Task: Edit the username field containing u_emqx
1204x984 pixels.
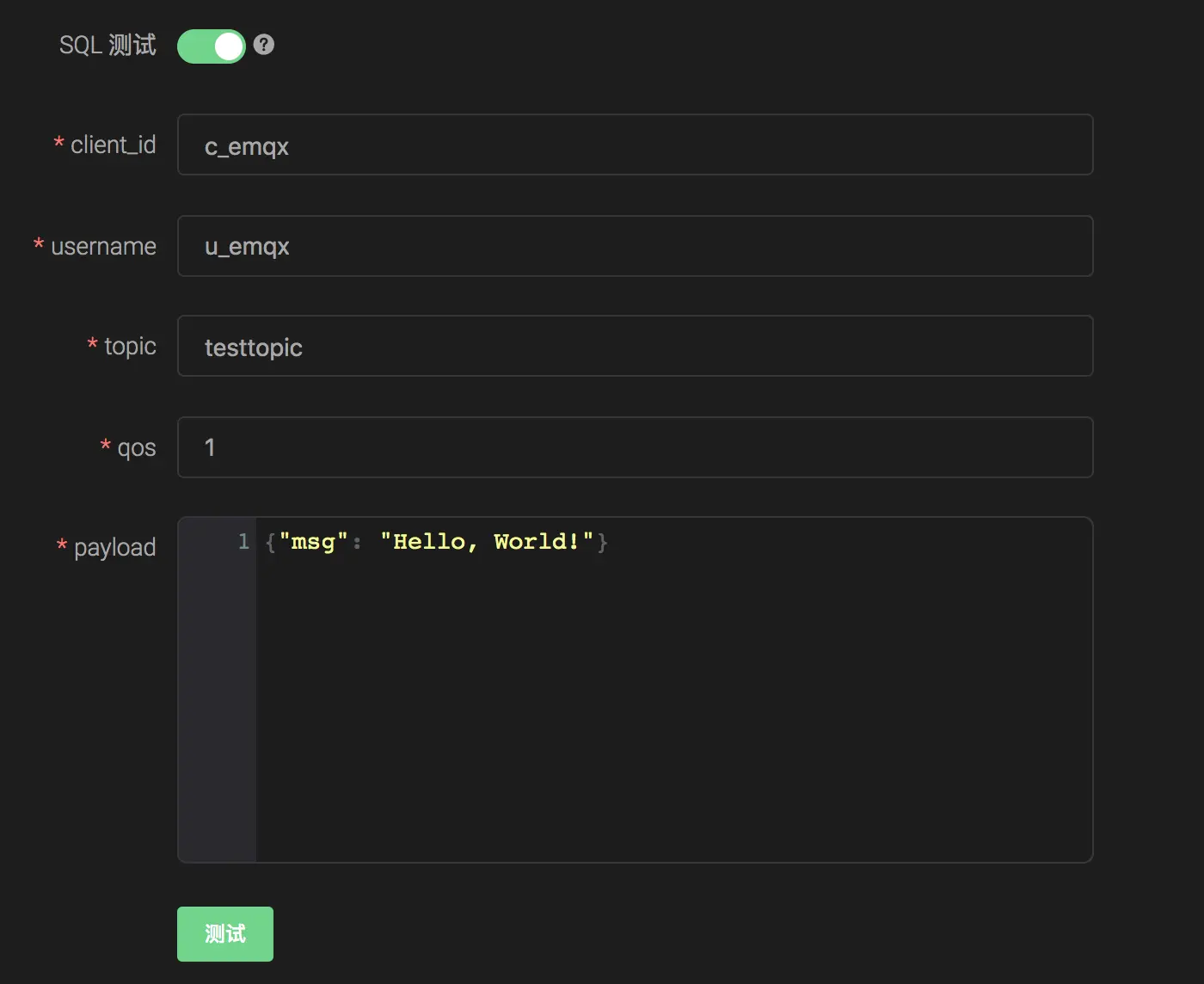Action: [x=635, y=246]
